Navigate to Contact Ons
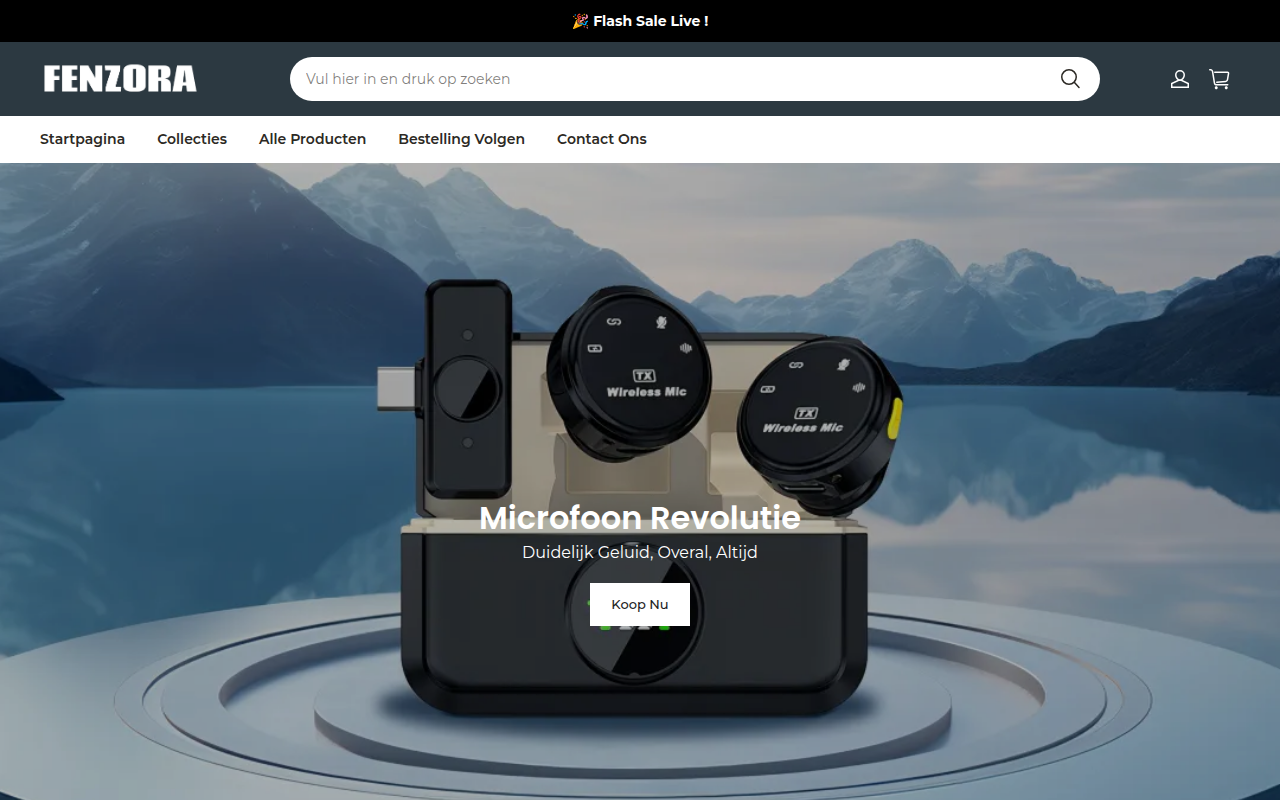Image resolution: width=1280 pixels, height=800 pixels. pos(602,139)
